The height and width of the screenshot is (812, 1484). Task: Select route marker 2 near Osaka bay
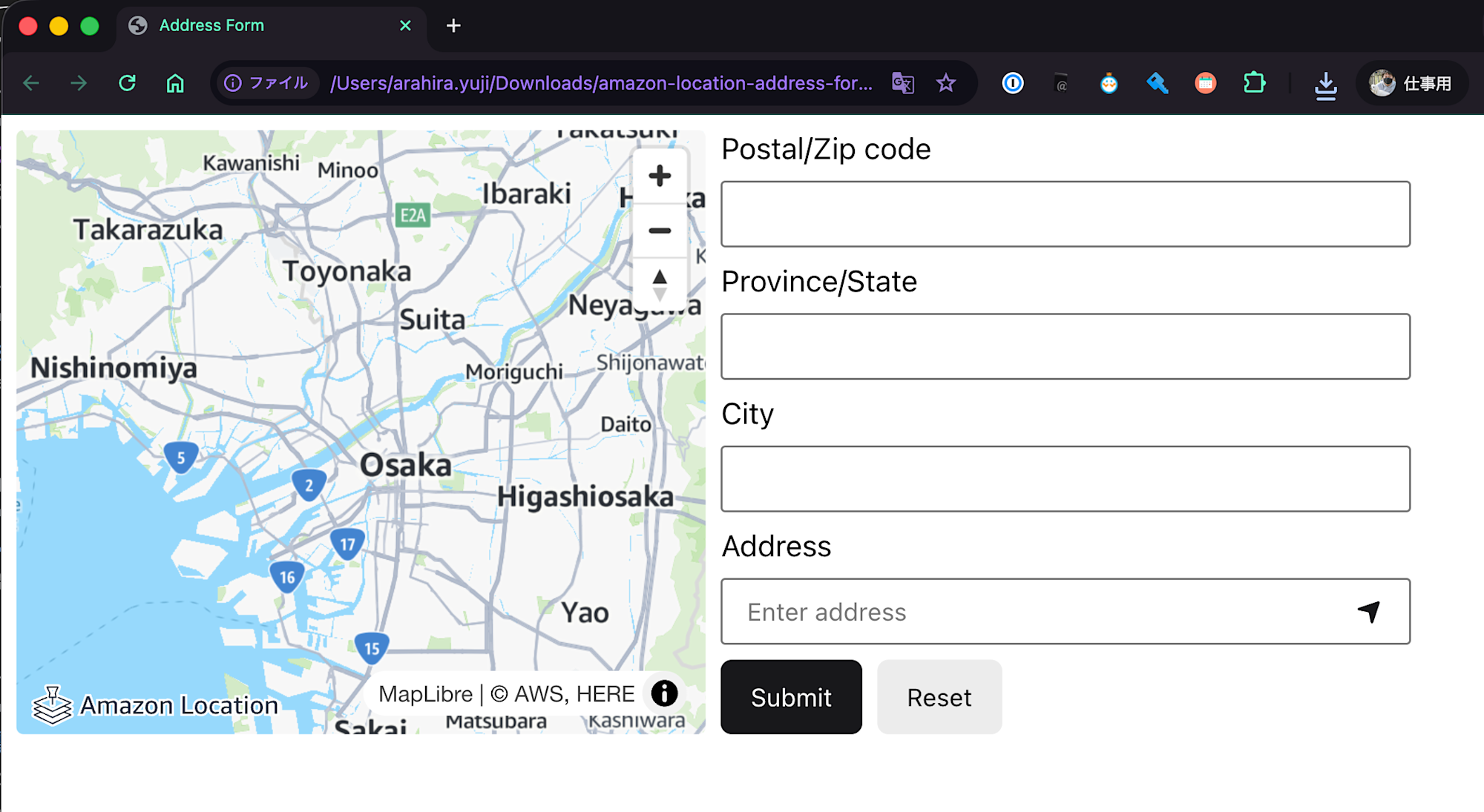point(309,484)
